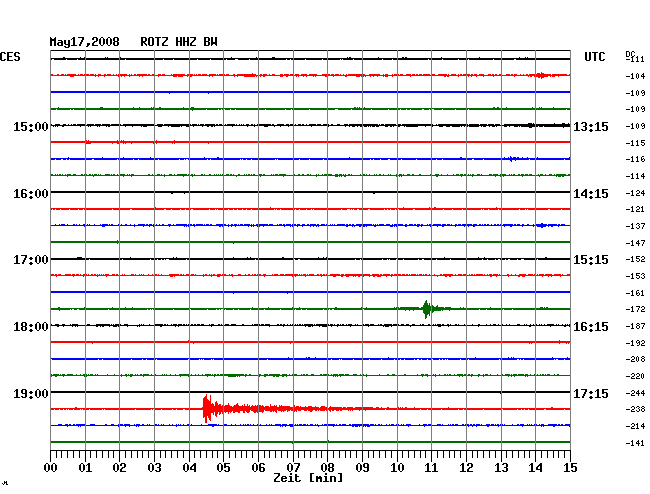Click the DC value -114

click(x=635, y=176)
